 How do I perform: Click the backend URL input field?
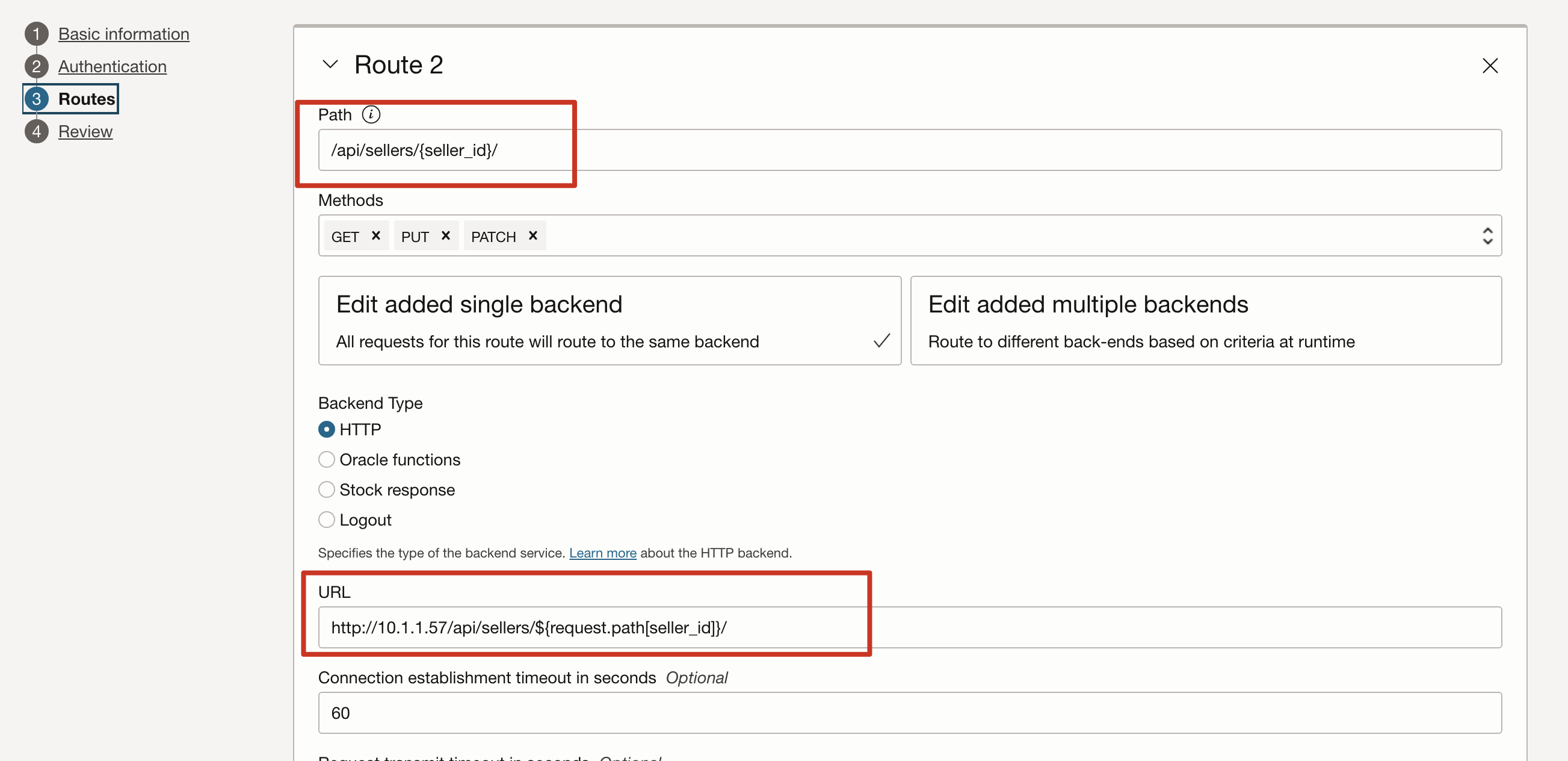click(909, 627)
